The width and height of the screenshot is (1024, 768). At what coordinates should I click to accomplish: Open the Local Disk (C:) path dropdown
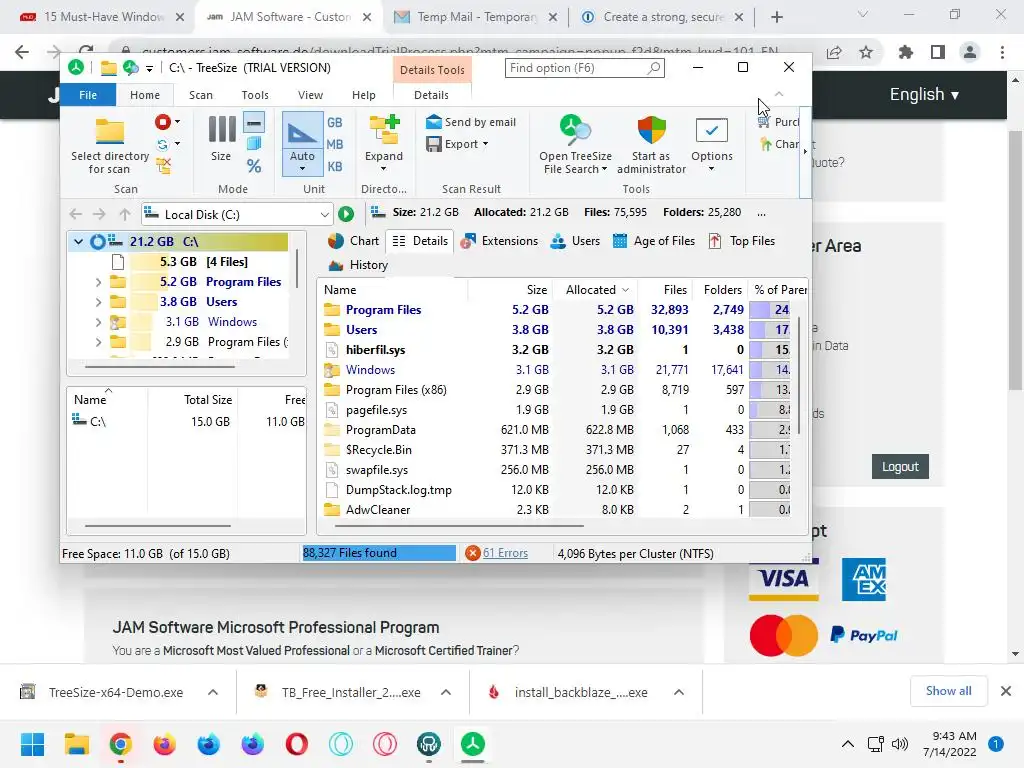pyautogui.click(x=325, y=214)
